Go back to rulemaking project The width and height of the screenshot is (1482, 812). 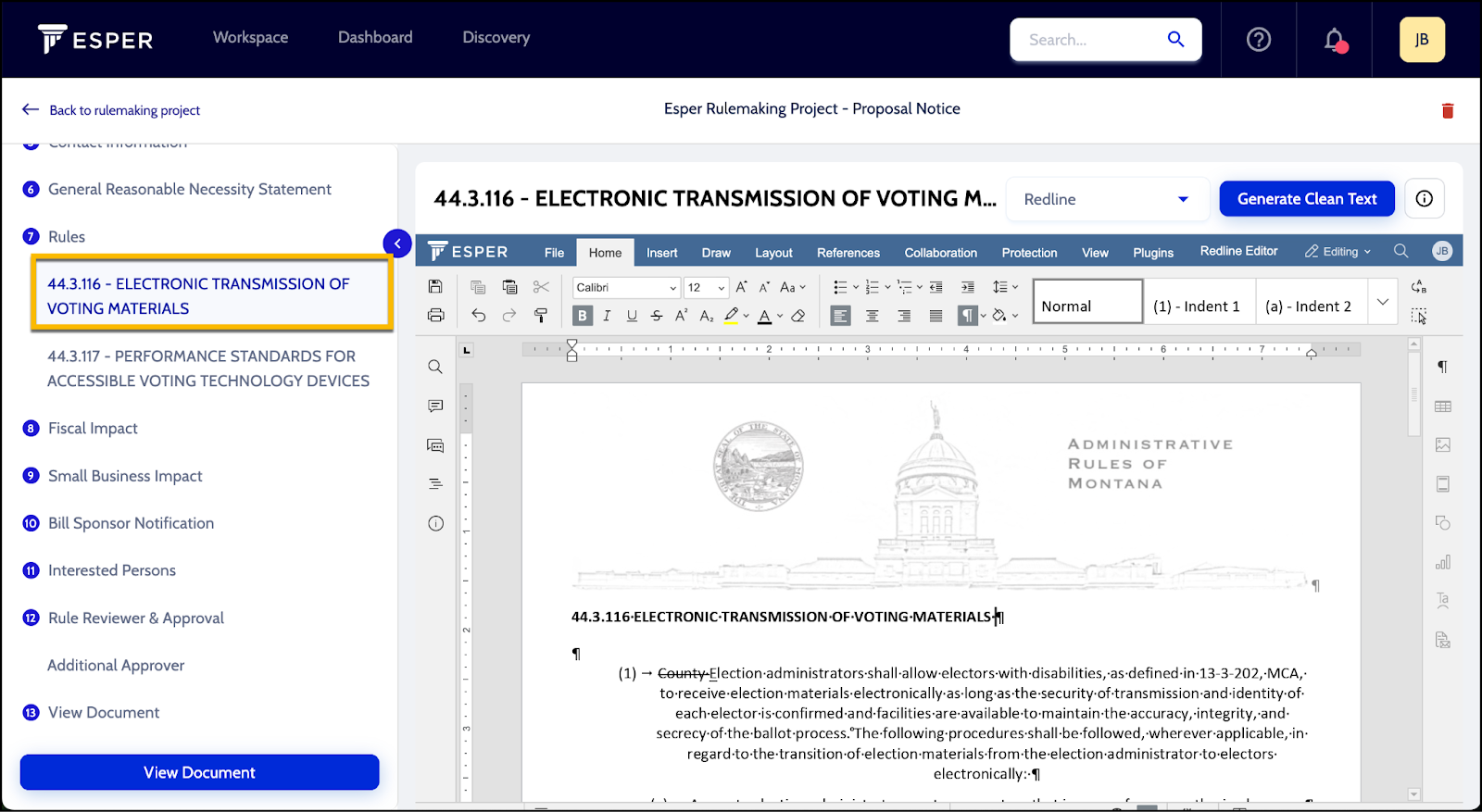click(111, 110)
